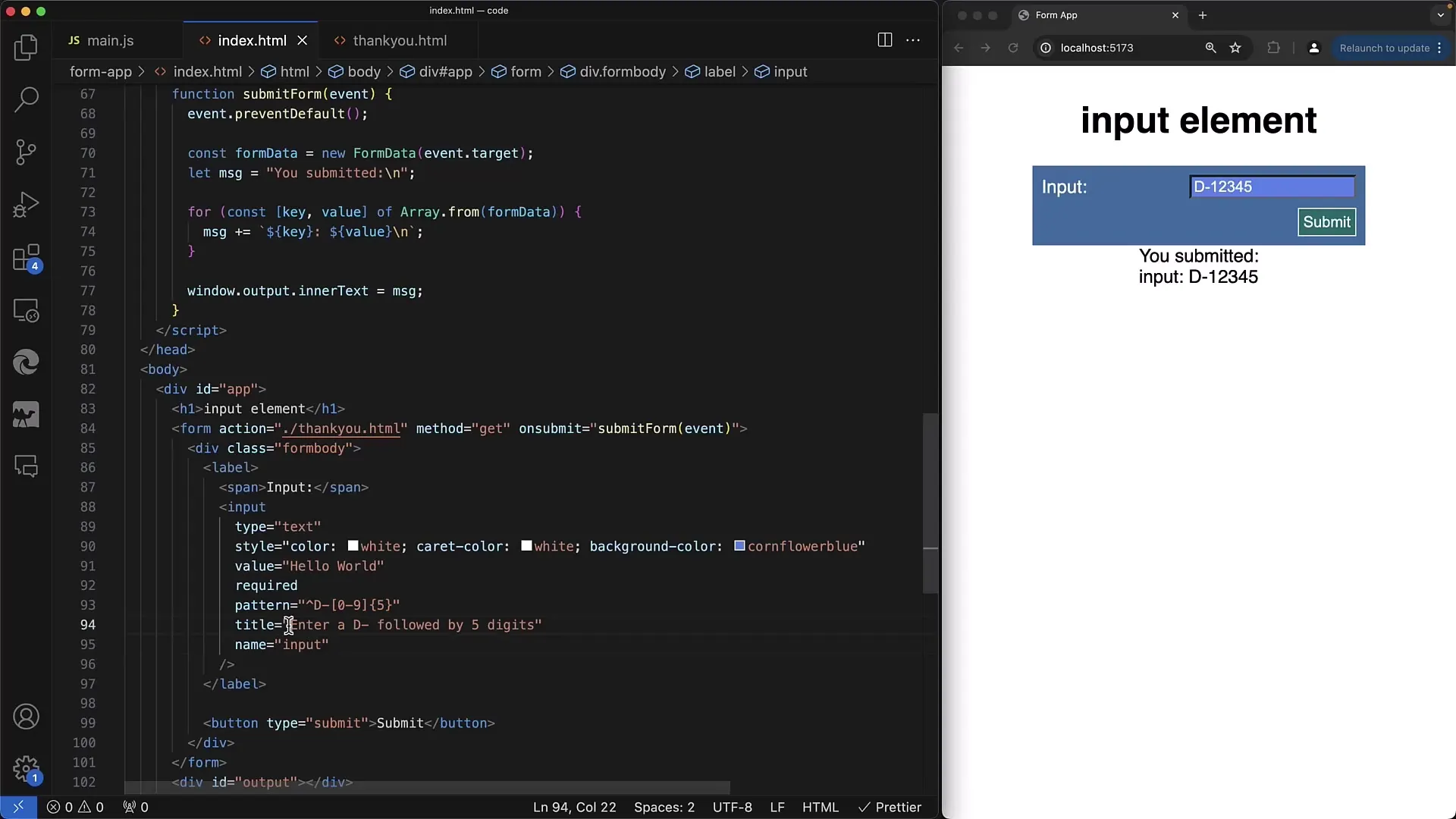Click the input field showing D-12345 in preview
The width and height of the screenshot is (1456, 819).
pyautogui.click(x=1271, y=186)
